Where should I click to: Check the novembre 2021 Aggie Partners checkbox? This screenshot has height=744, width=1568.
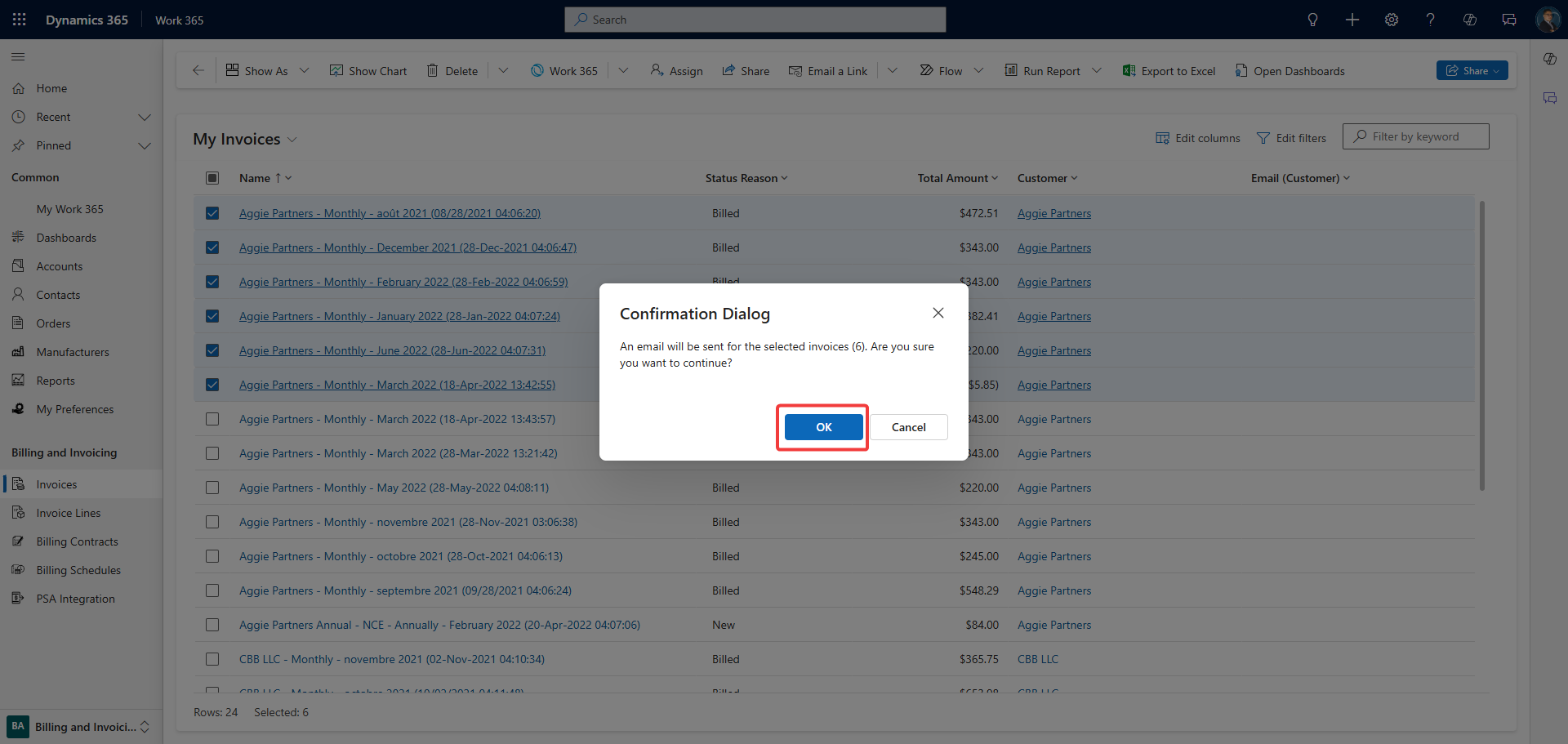pyautogui.click(x=212, y=522)
